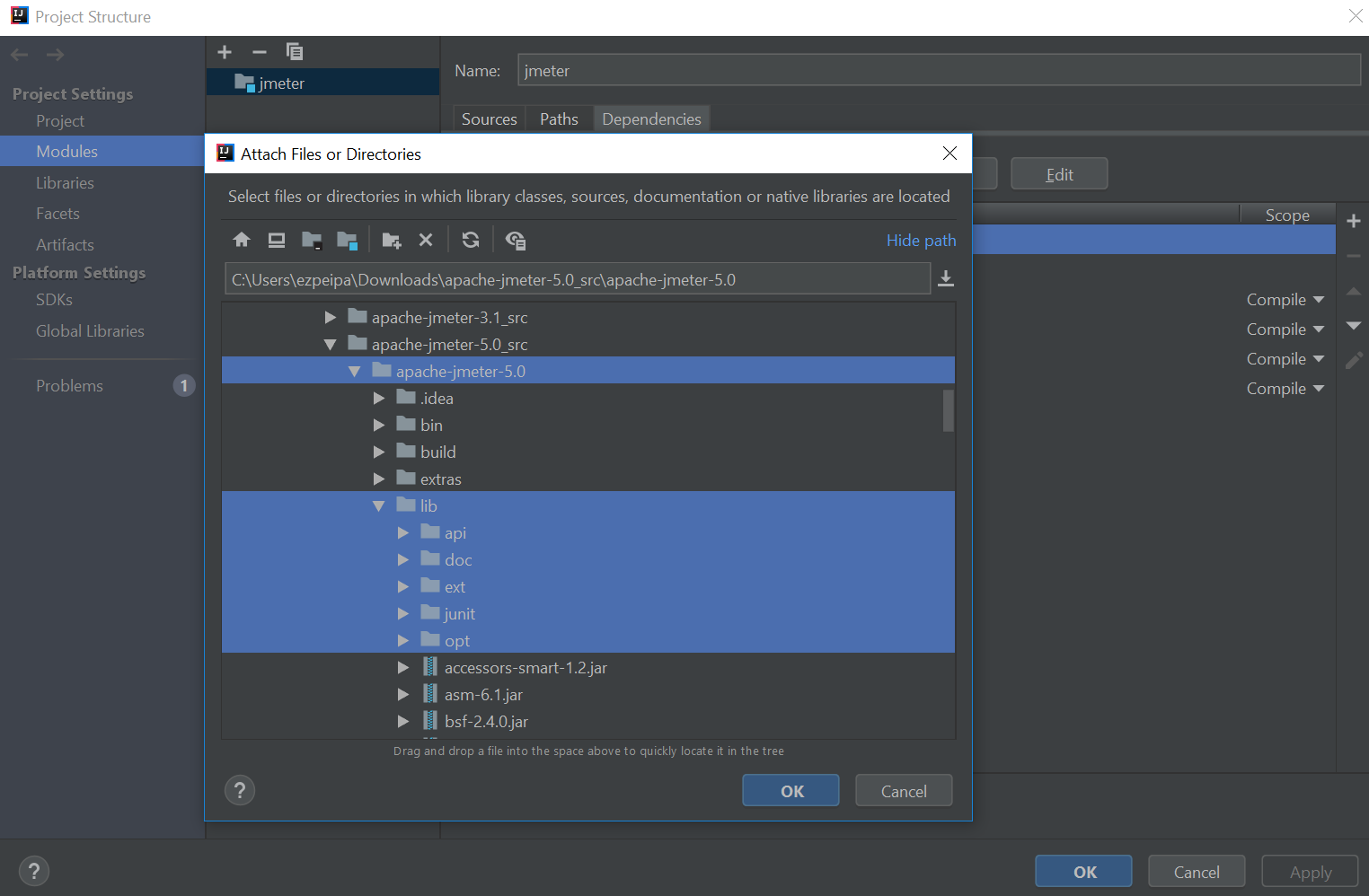
Task: Edit dependency pencil icon
Action: click(x=1354, y=360)
